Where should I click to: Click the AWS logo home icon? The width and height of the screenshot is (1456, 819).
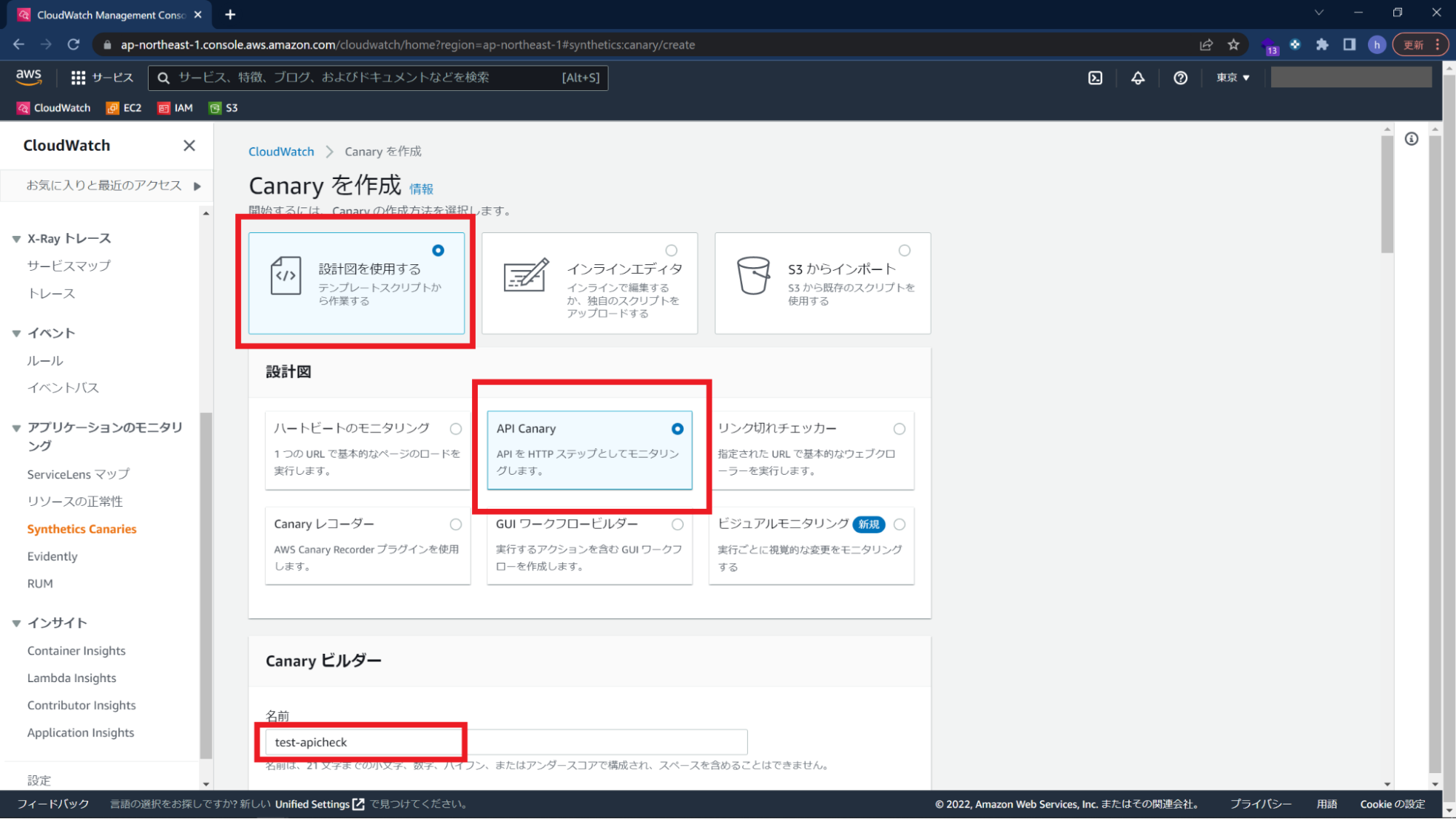point(28,76)
